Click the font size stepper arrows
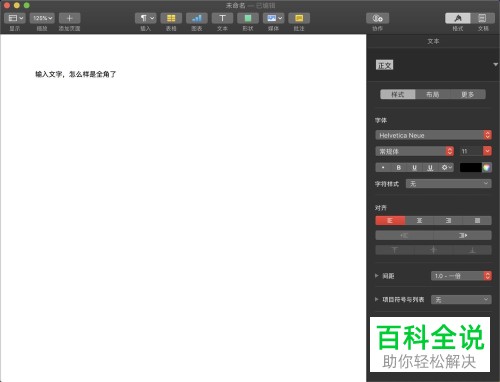This screenshot has width=500, height=382. 487,151
